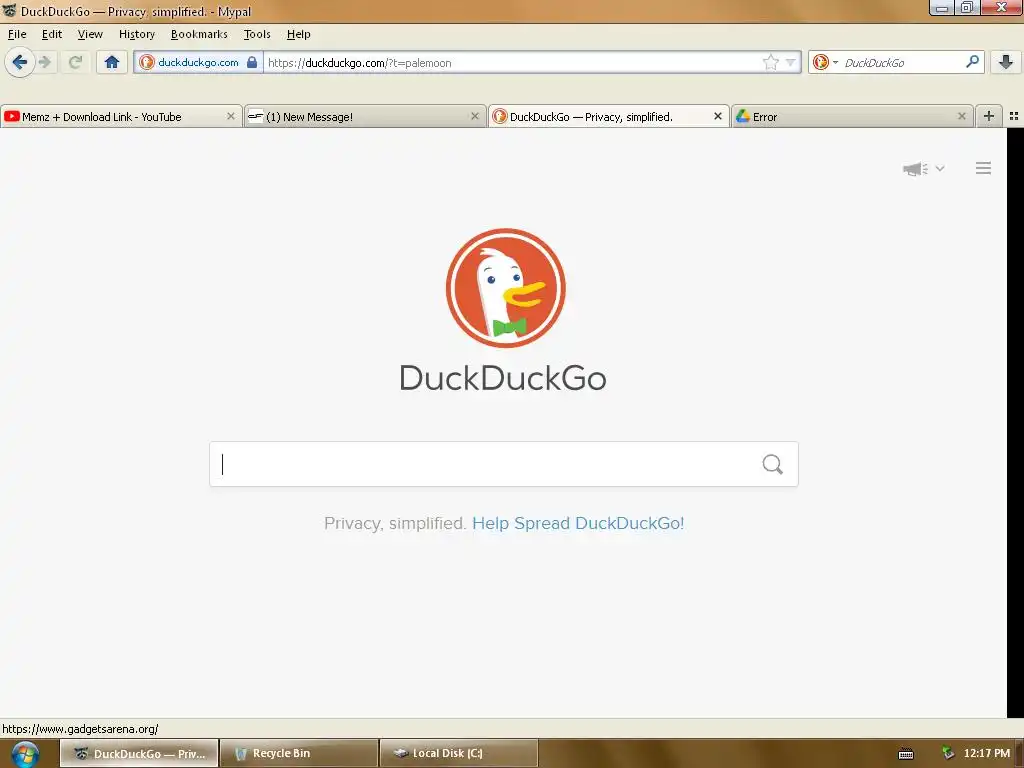Screen dimensions: 1024x768
Task: Open a new tab with the plus button
Action: coord(989,116)
